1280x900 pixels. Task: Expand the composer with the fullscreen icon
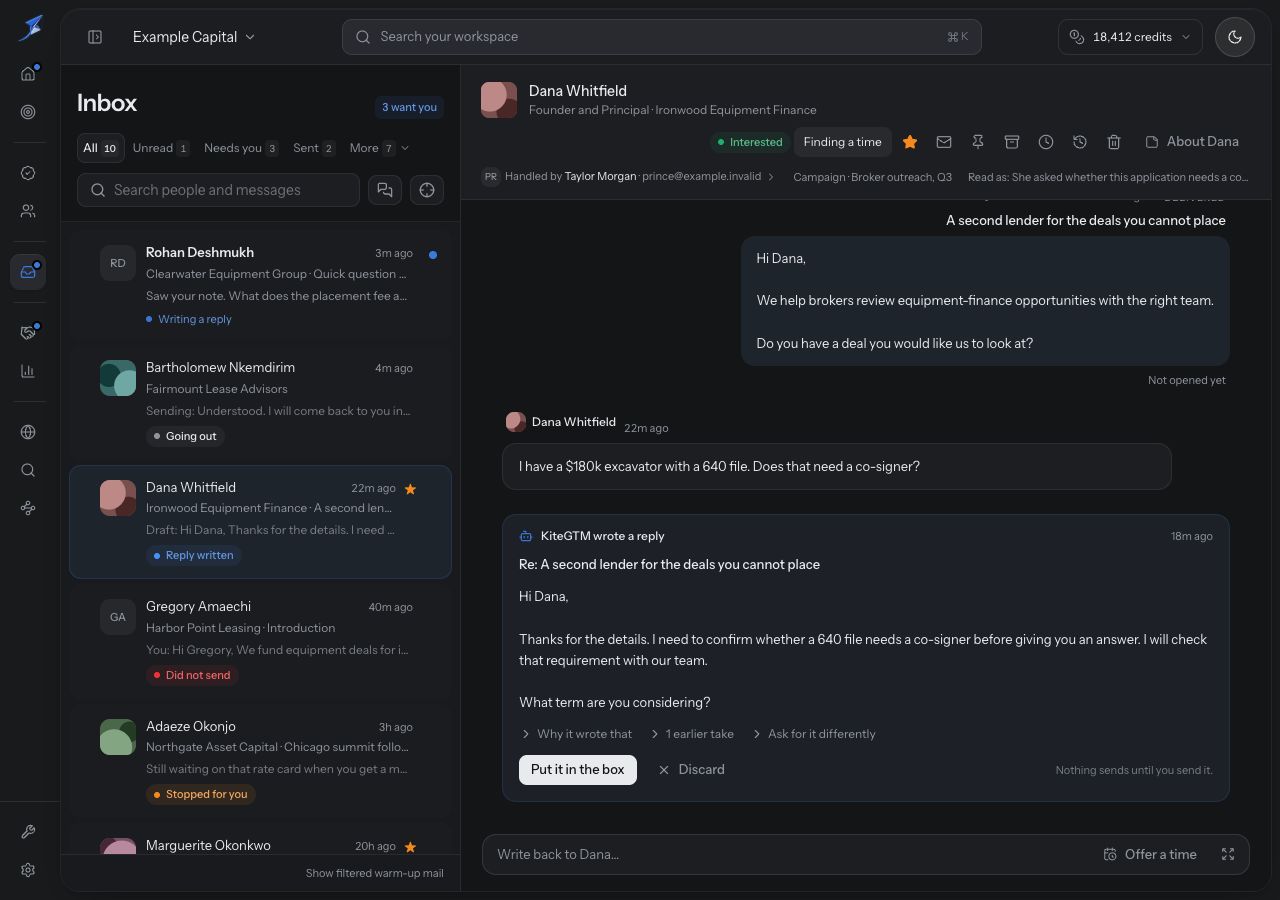(1228, 854)
